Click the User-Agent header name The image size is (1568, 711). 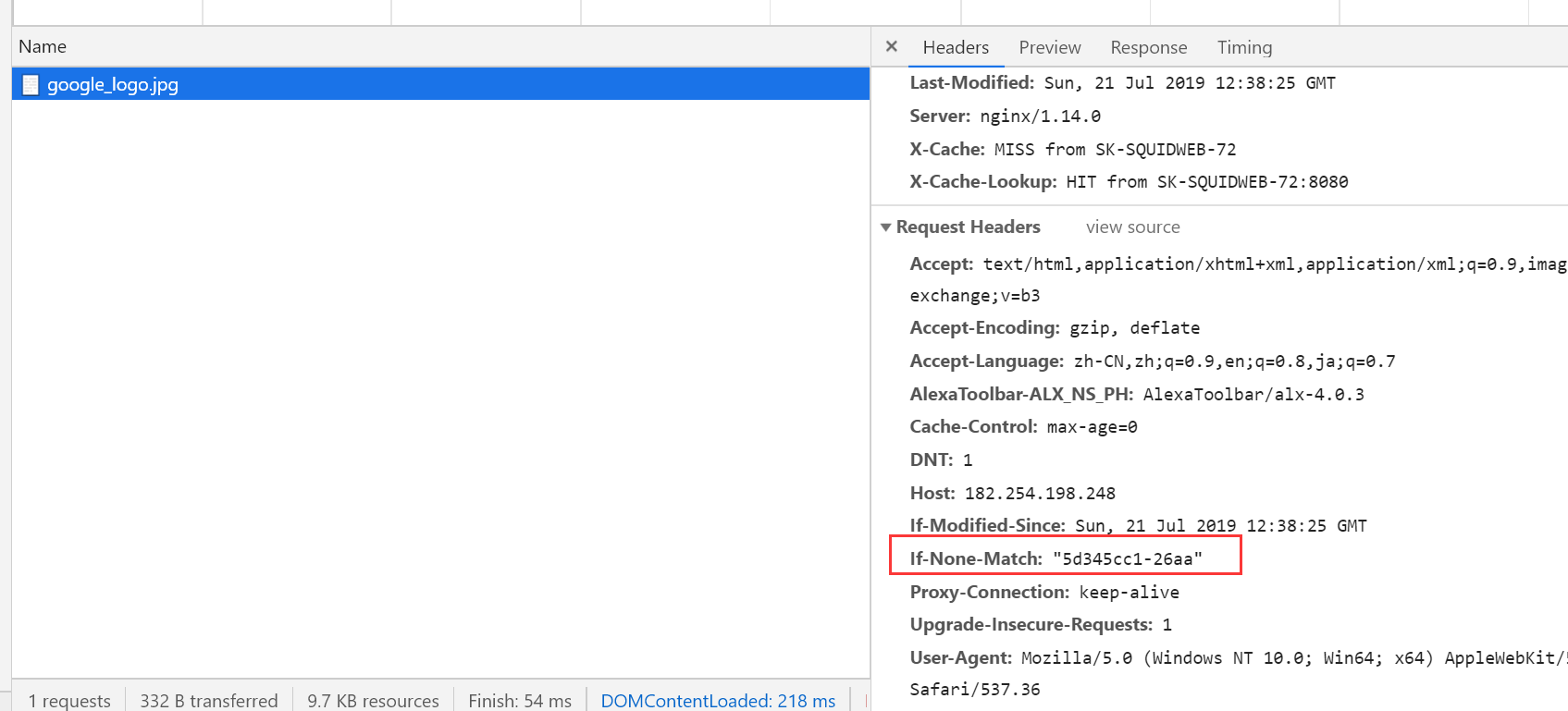(960, 658)
